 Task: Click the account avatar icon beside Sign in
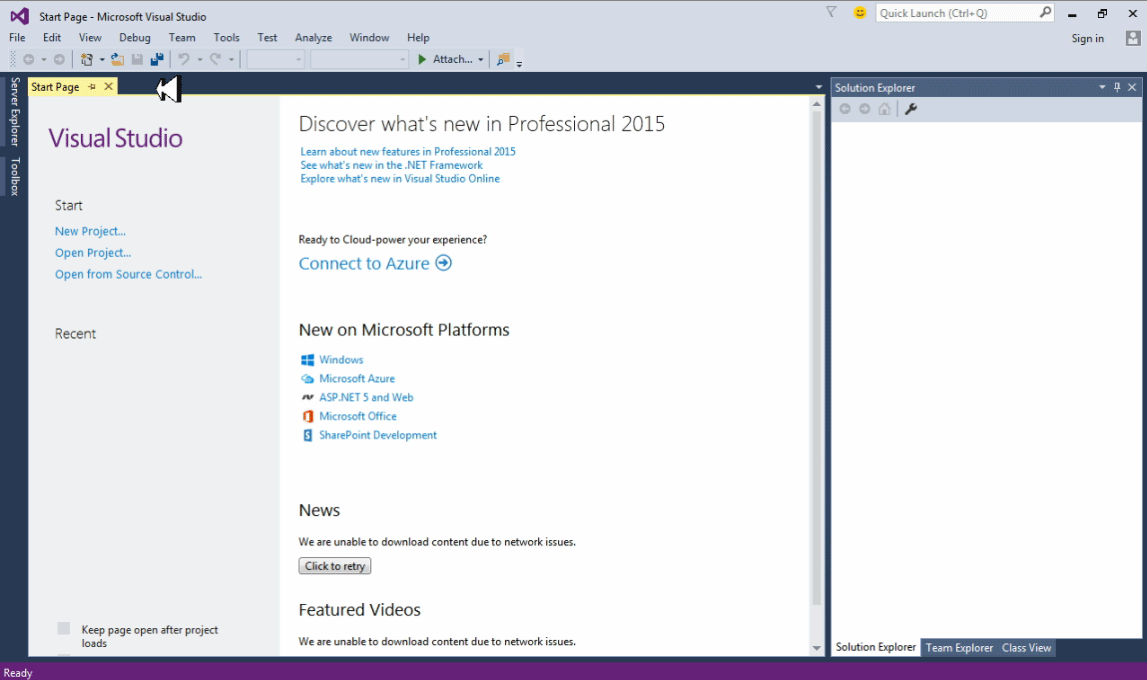(x=1132, y=38)
